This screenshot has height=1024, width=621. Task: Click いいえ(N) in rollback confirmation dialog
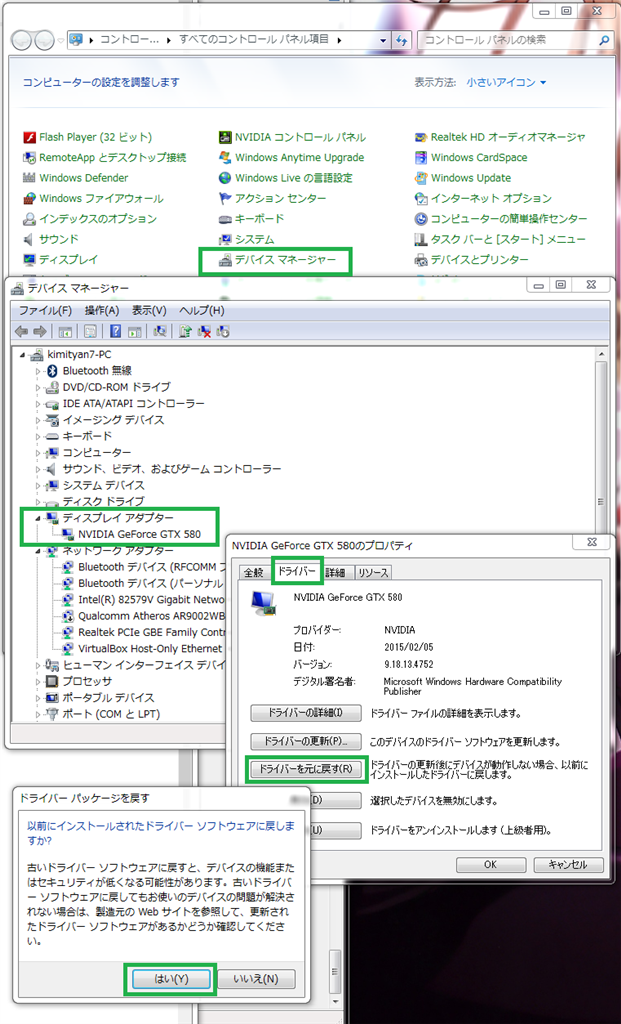[256, 978]
